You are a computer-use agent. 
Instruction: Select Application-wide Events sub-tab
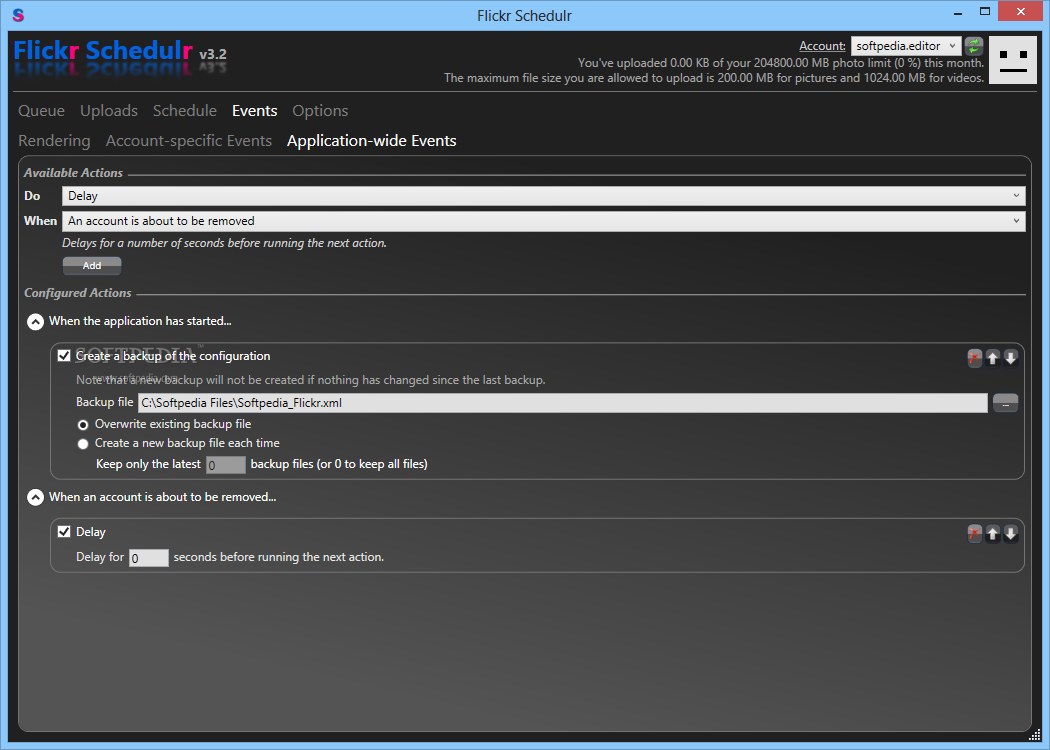tap(372, 141)
